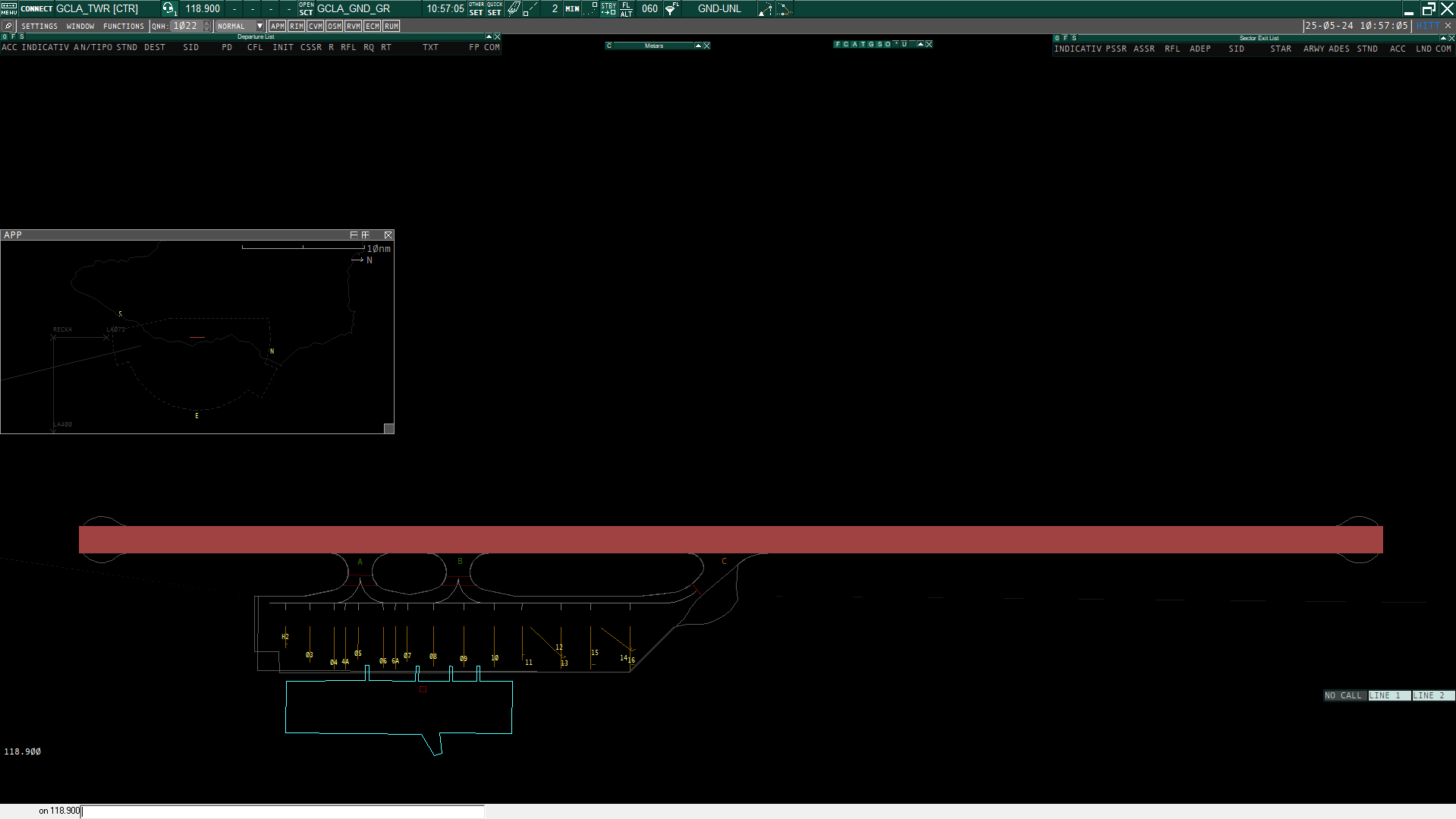Toggle the OSM button

point(335,26)
